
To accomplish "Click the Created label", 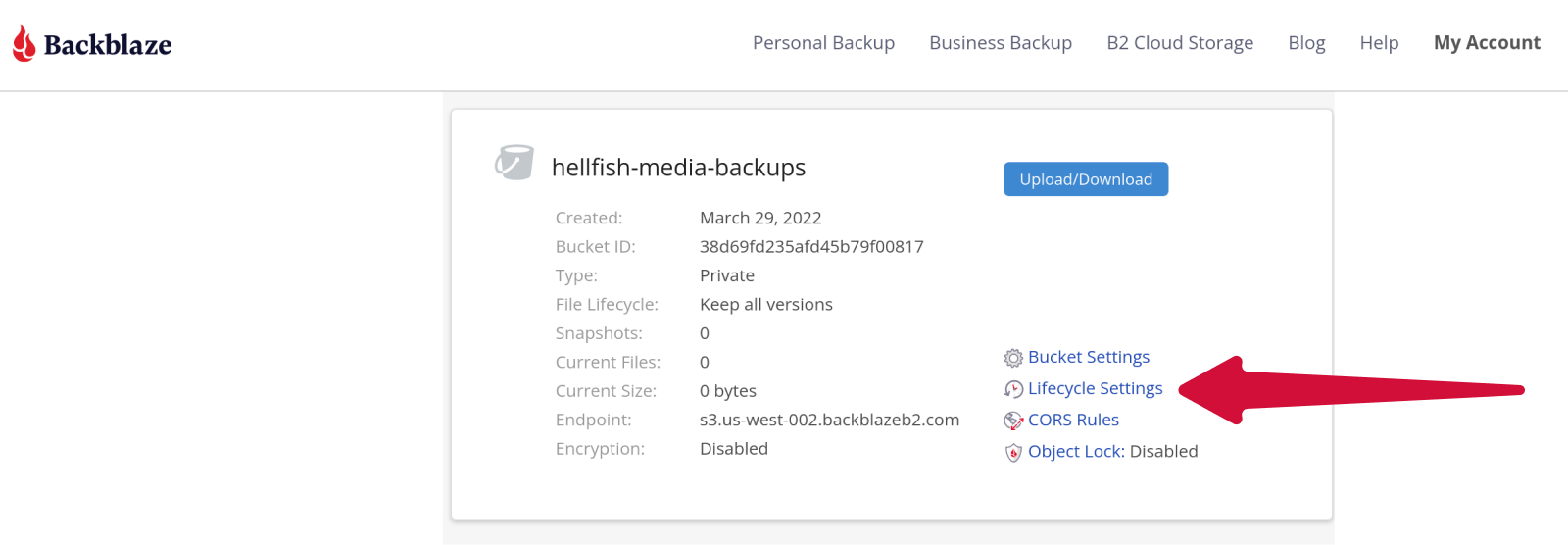I will coord(589,218).
